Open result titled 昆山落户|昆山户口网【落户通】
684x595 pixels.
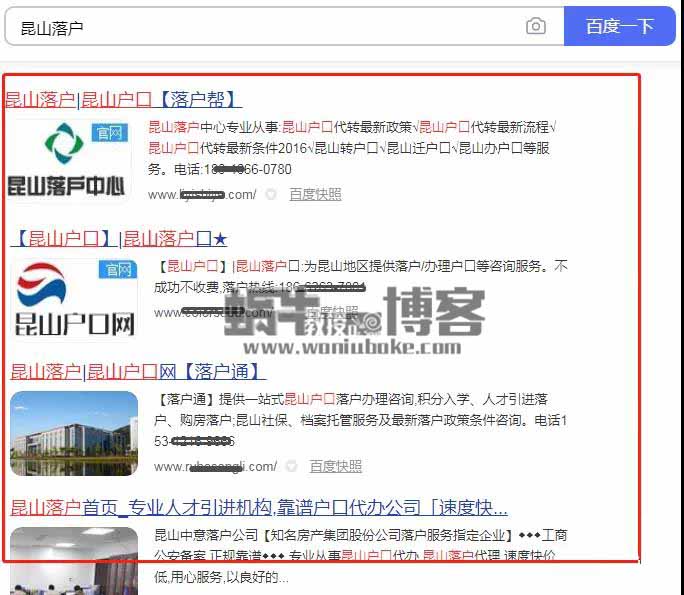(138, 372)
